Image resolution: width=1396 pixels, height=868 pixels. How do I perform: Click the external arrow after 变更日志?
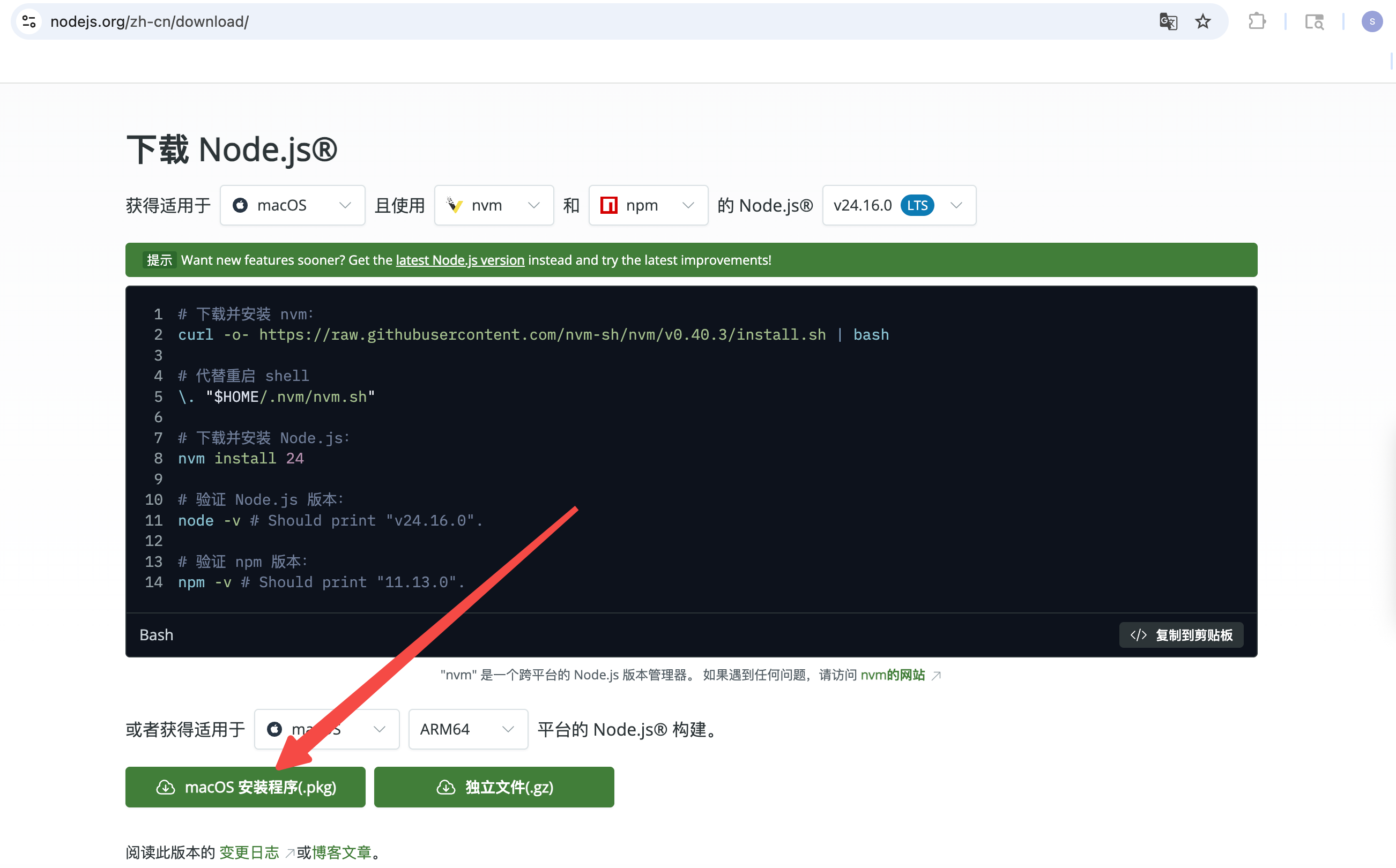(290, 853)
